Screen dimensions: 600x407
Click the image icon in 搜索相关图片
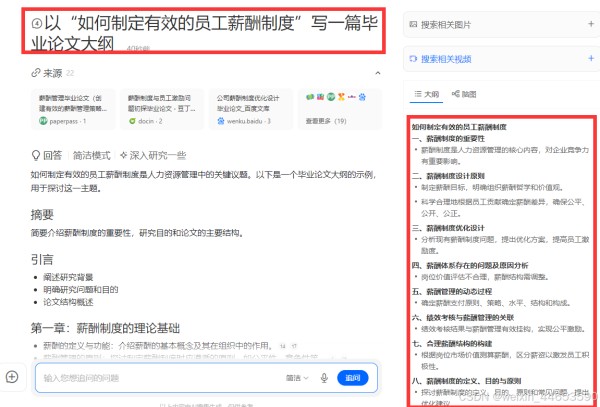413,24
